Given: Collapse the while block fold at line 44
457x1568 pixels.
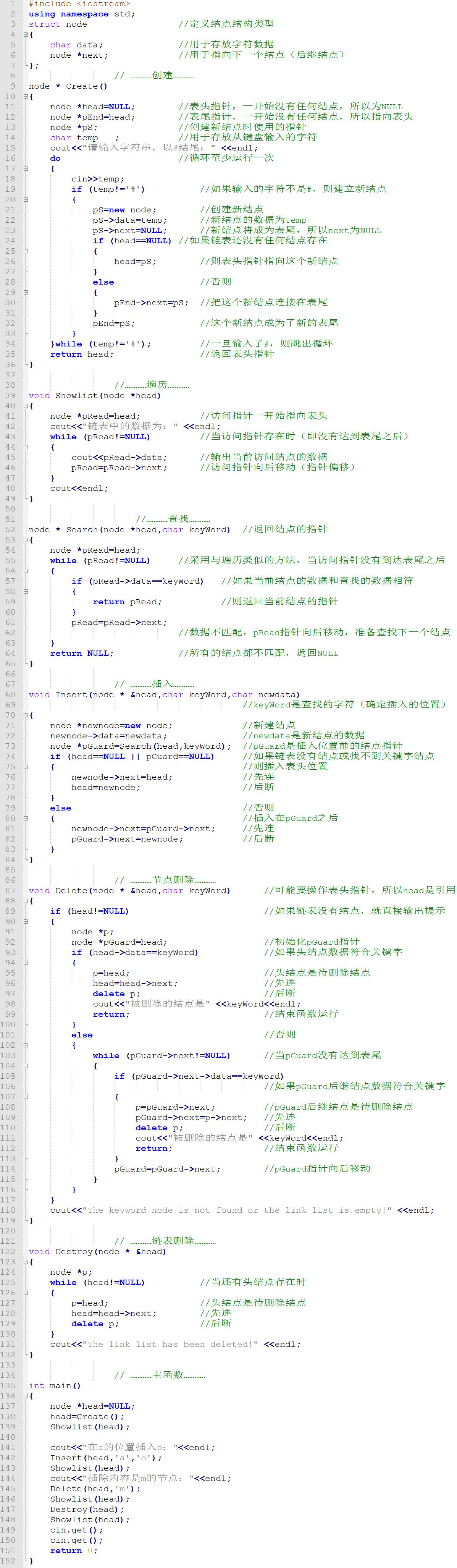Looking at the screenshot, I should (x=26, y=447).
